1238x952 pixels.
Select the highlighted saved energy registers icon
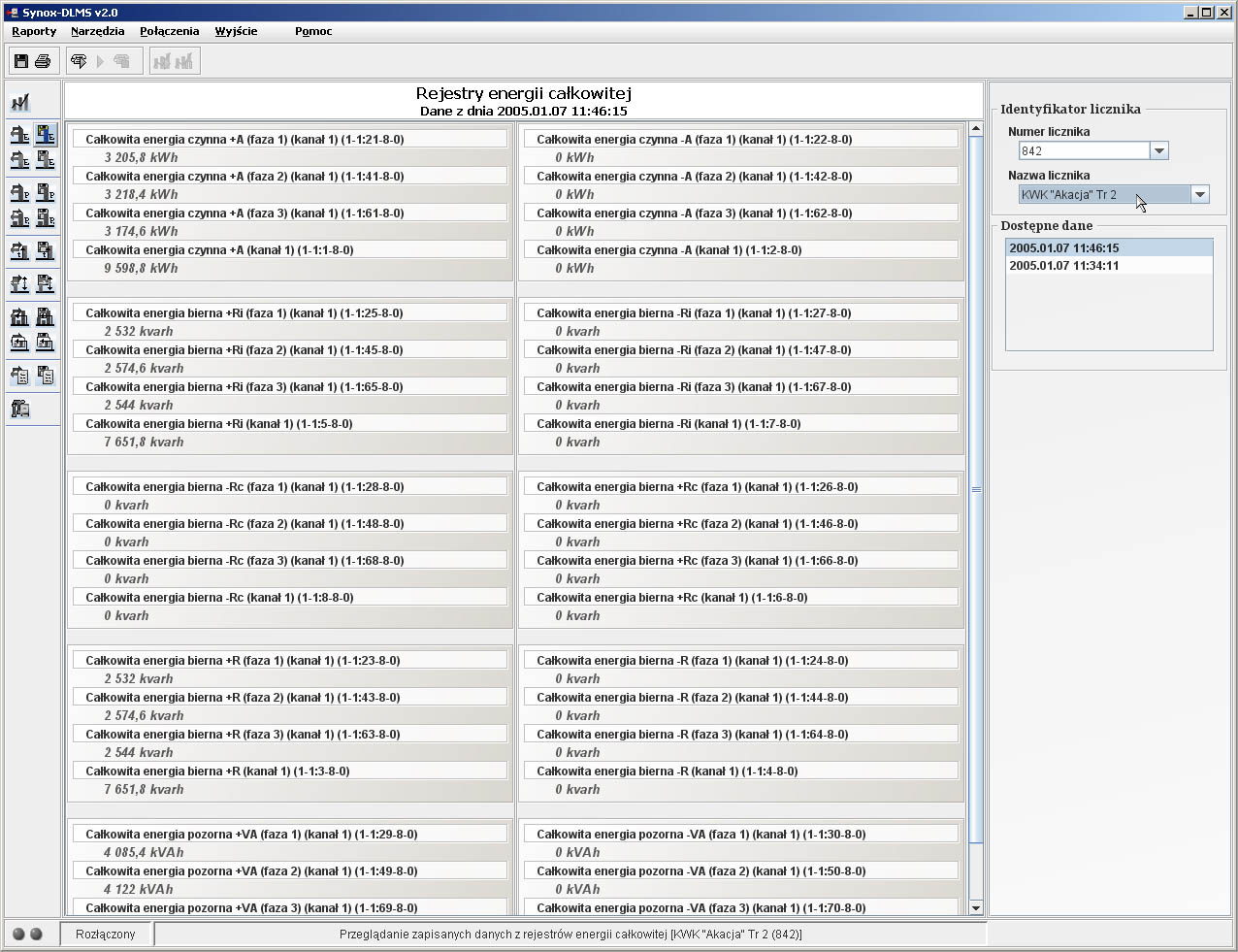point(45,135)
